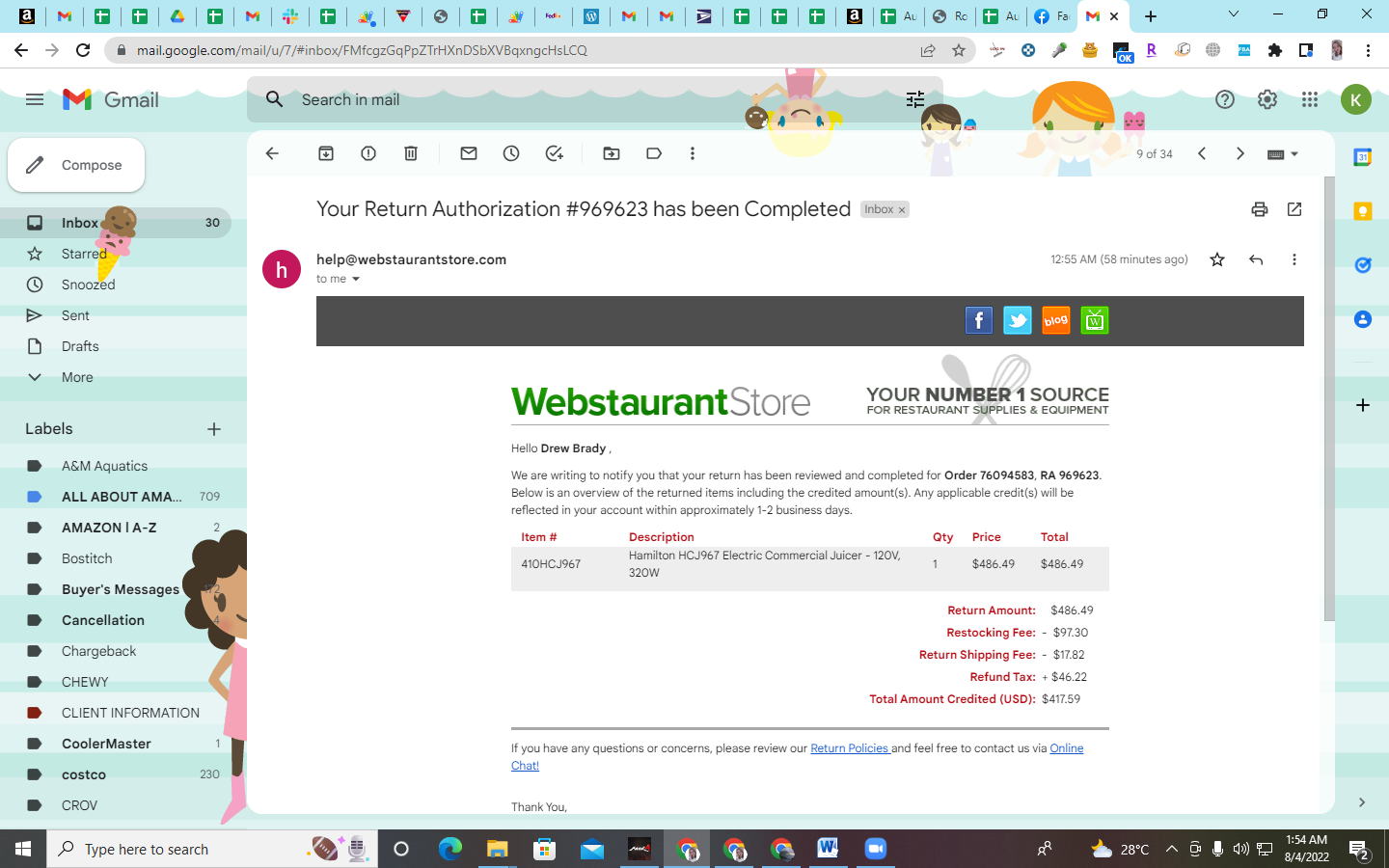Expand recipient details next to 'to me'
1389x868 pixels.
(x=356, y=280)
